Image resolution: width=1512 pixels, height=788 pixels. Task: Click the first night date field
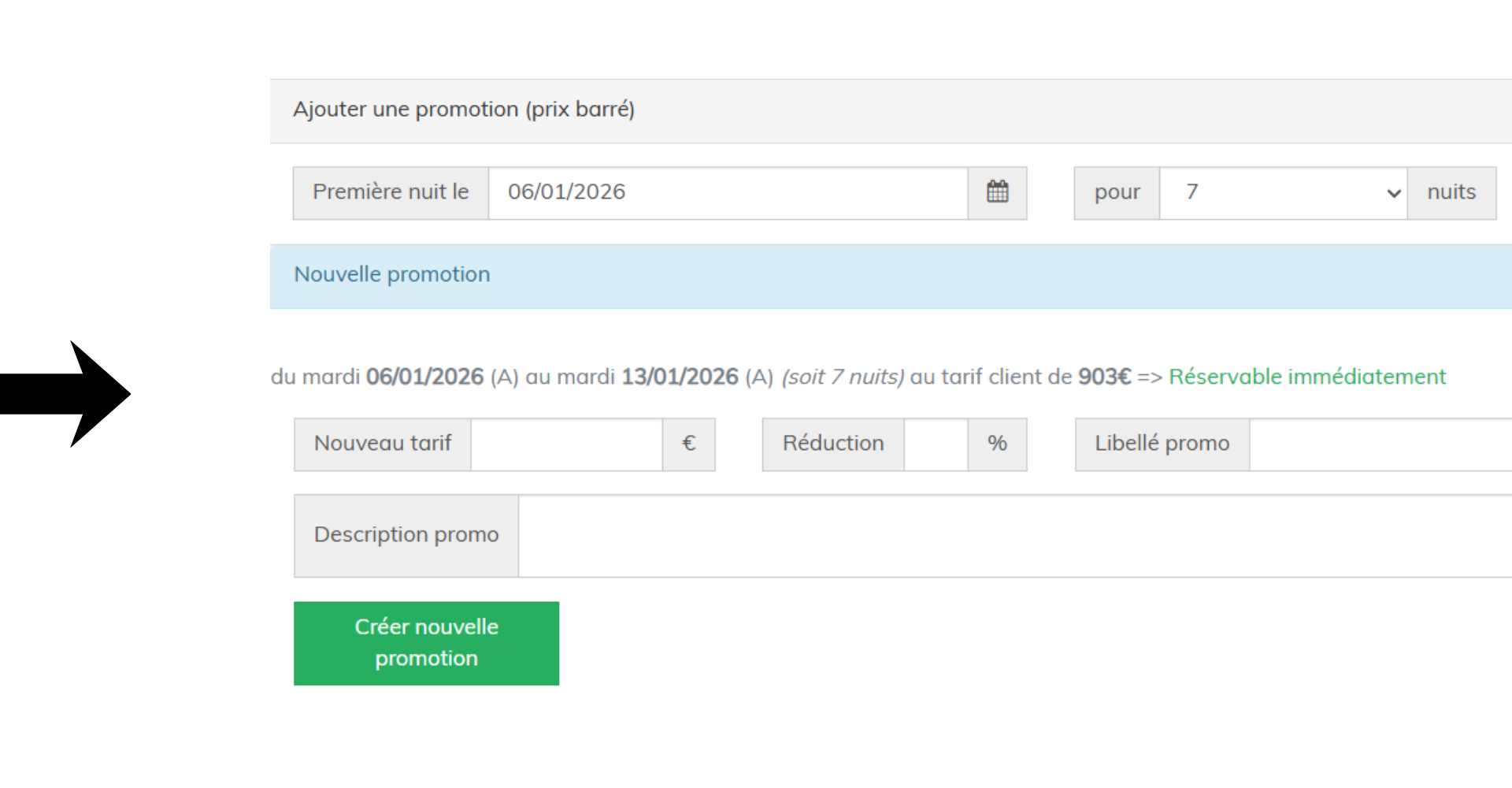[x=727, y=193]
